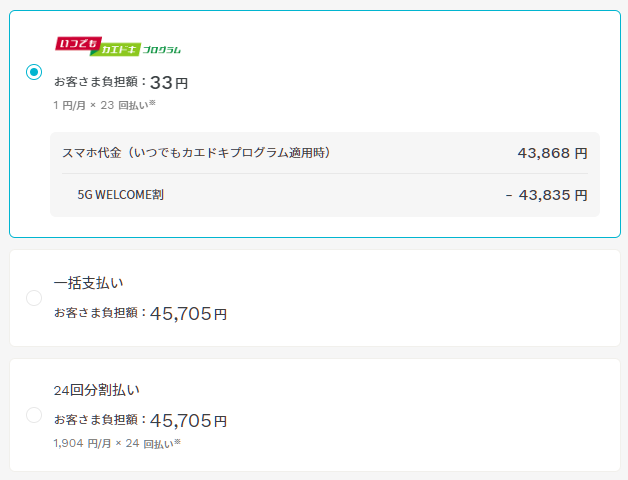Click the ※ mark after 24回払い
Image resolution: width=628 pixels, height=480 pixels.
(177, 442)
